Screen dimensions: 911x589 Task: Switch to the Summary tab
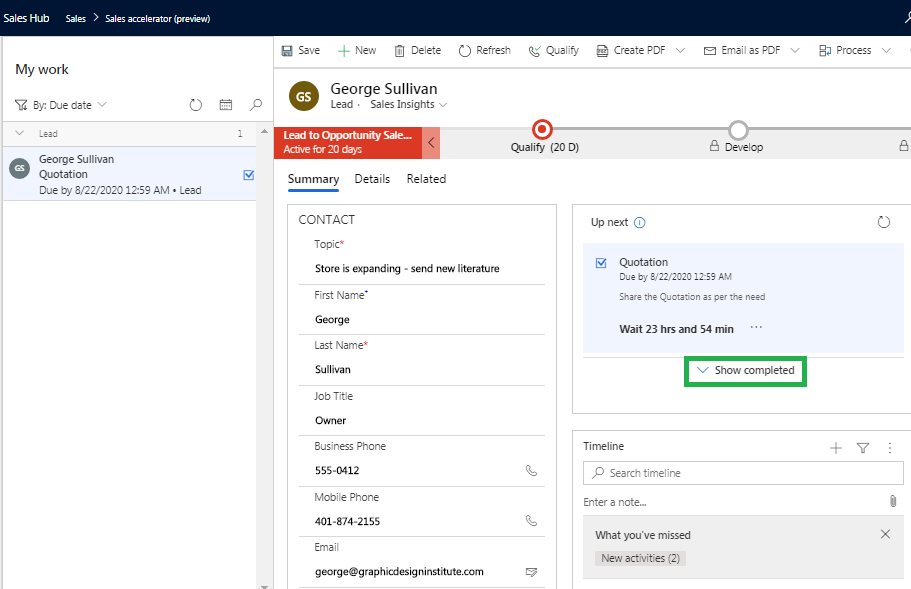(313, 179)
